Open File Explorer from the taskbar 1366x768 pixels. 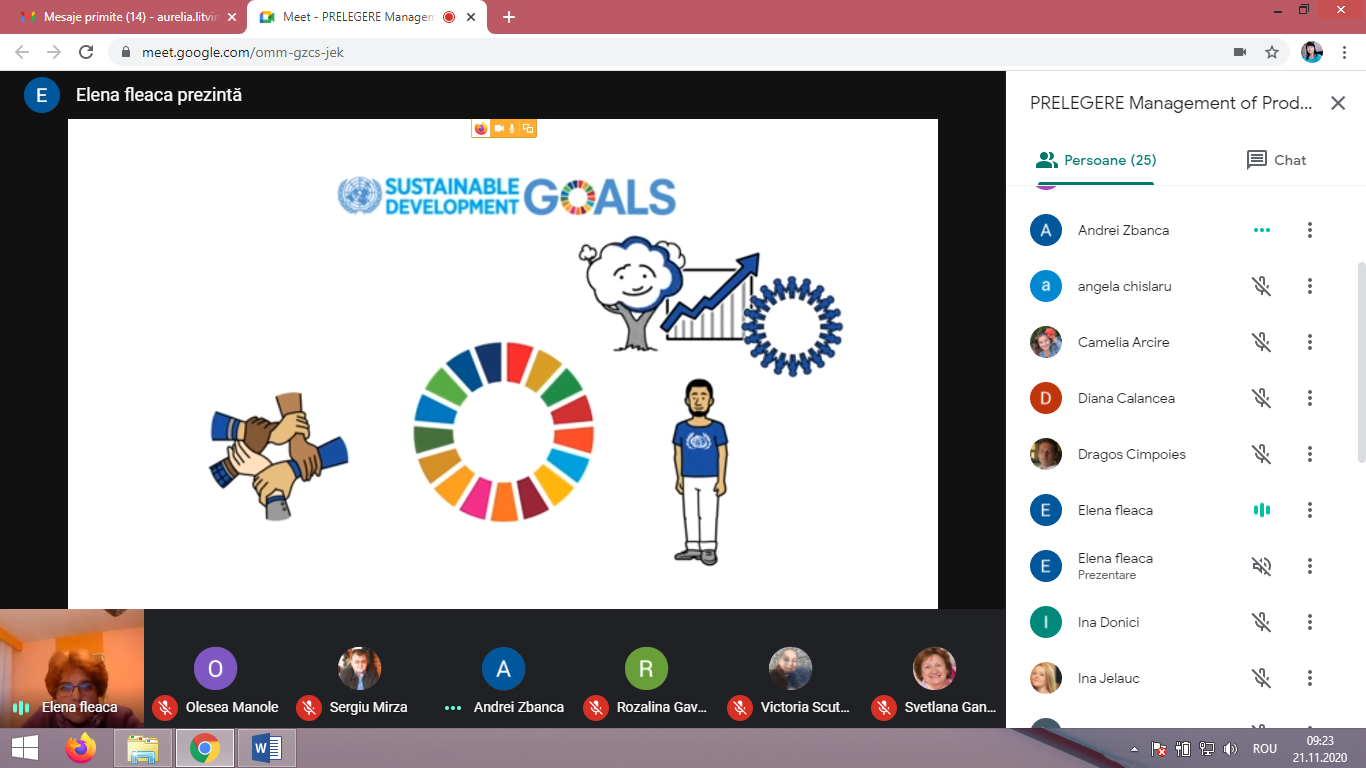click(143, 747)
